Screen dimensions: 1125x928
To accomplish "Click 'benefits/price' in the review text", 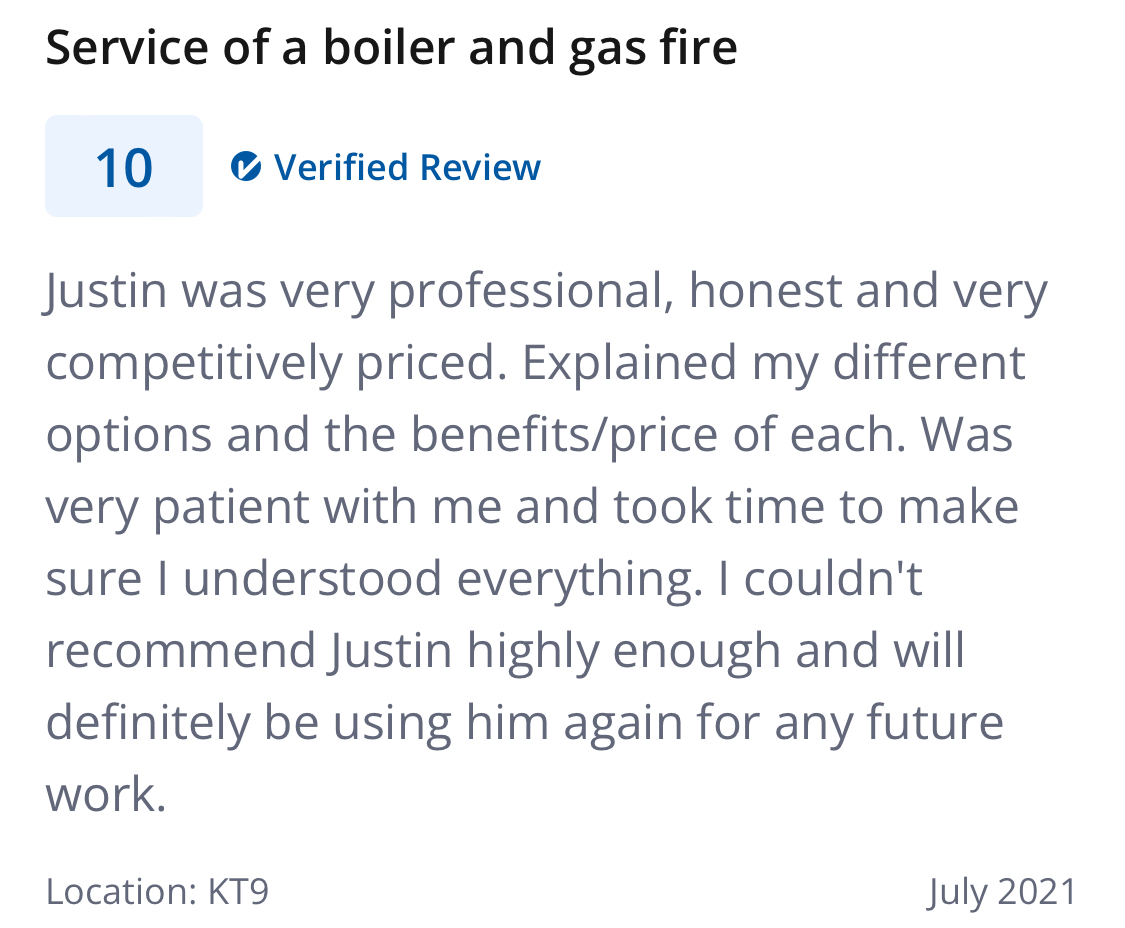I will 564,436.
